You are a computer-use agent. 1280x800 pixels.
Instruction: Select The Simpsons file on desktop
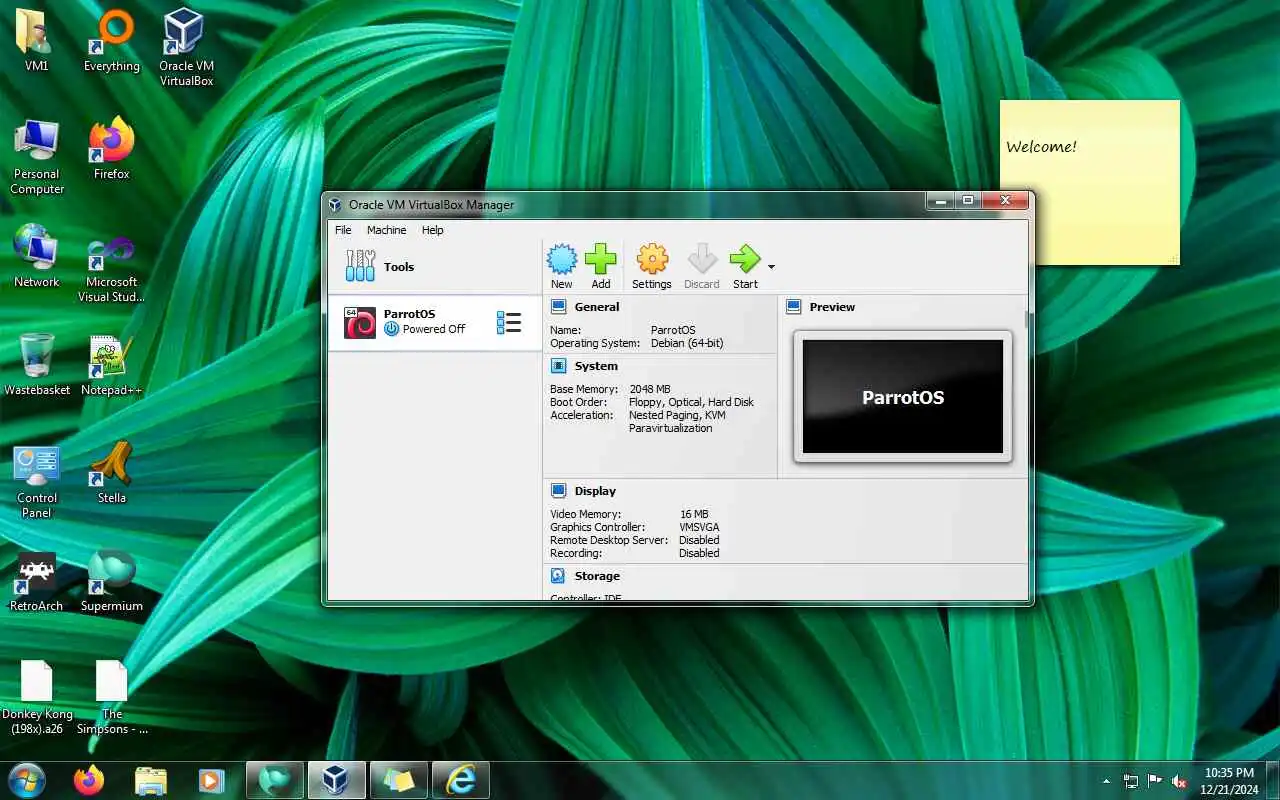coord(112,697)
